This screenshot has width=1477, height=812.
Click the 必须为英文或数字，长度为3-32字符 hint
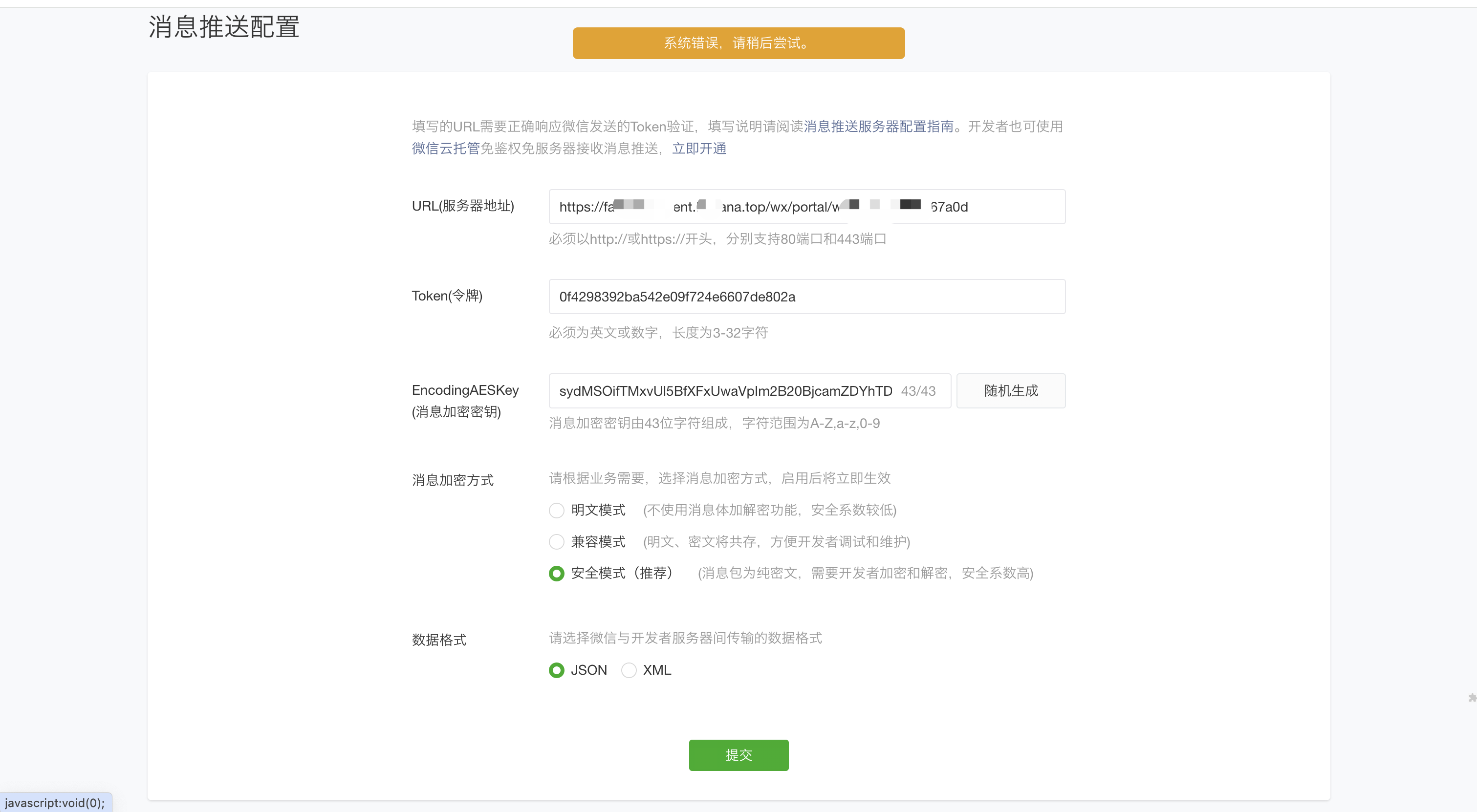coord(658,332)
